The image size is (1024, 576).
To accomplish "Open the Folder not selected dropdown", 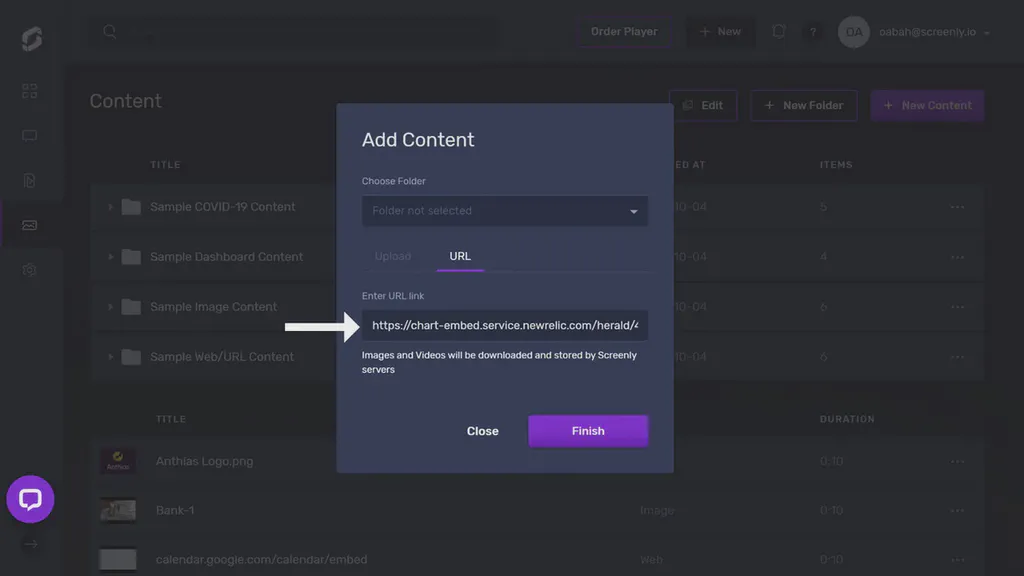I will click(504, 211).
